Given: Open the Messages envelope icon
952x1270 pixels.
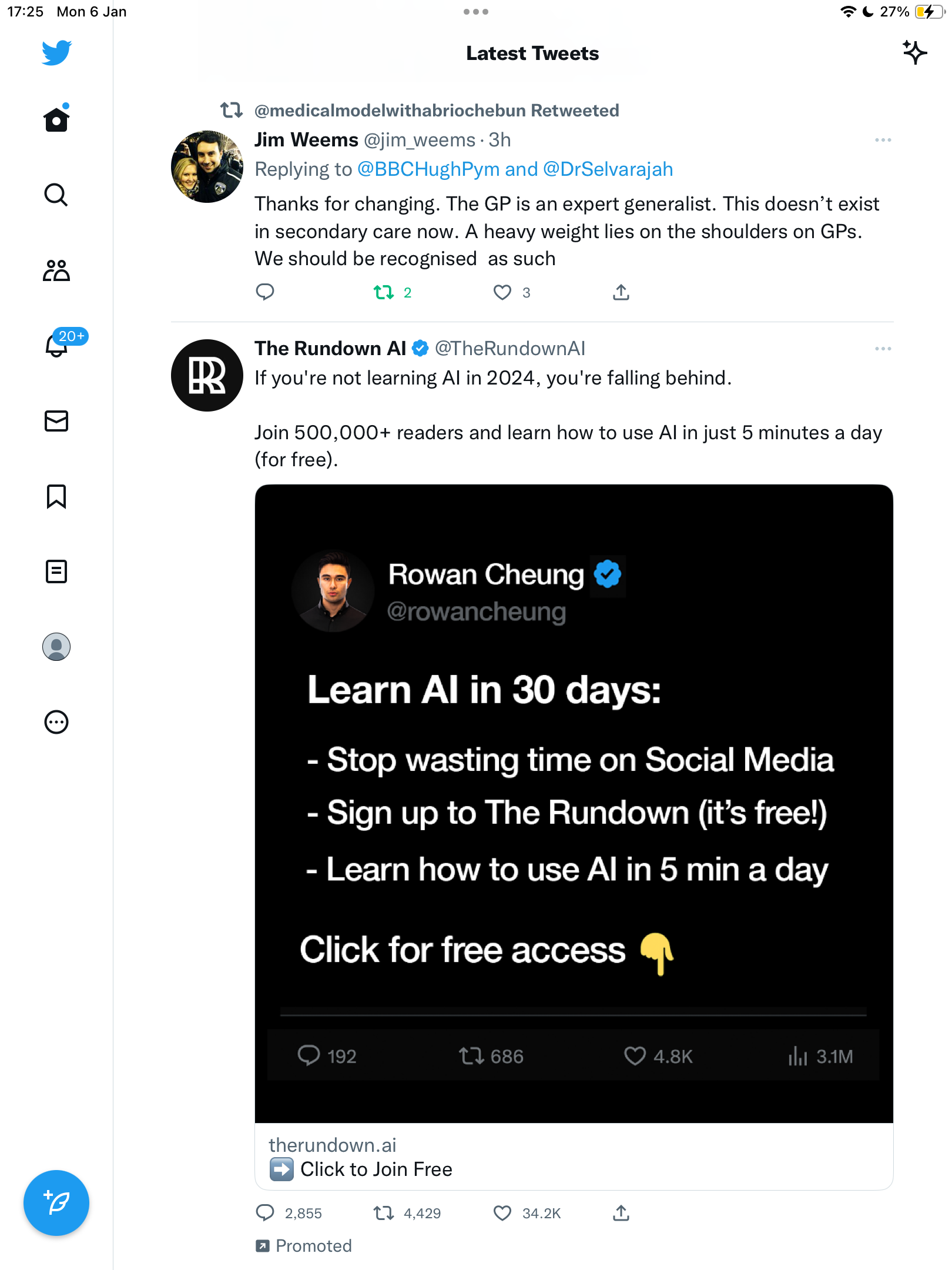Looking at the screenshot, I should pyautogui.click(x=56, y=421).
